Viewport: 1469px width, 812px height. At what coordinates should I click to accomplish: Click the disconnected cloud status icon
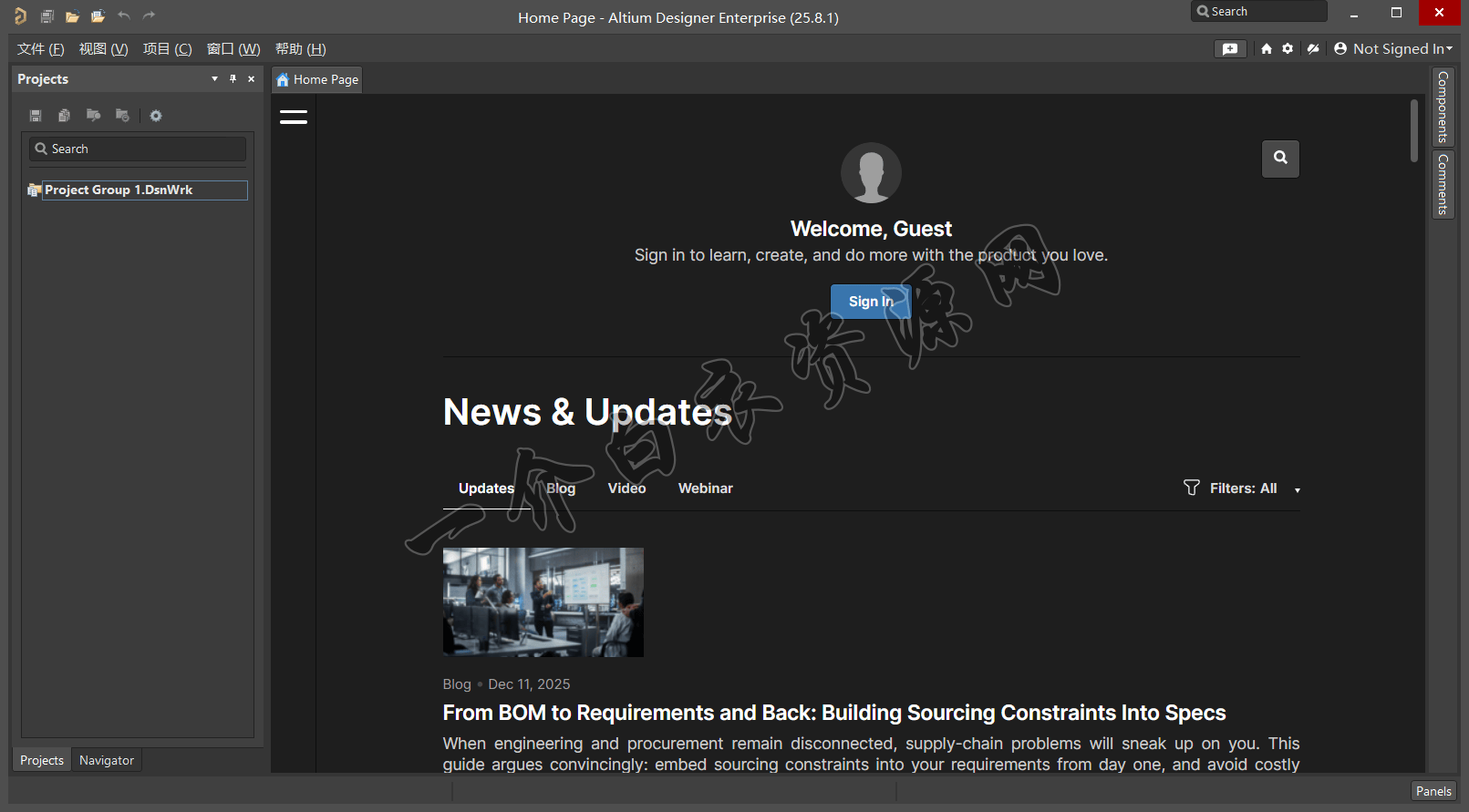1313,49
